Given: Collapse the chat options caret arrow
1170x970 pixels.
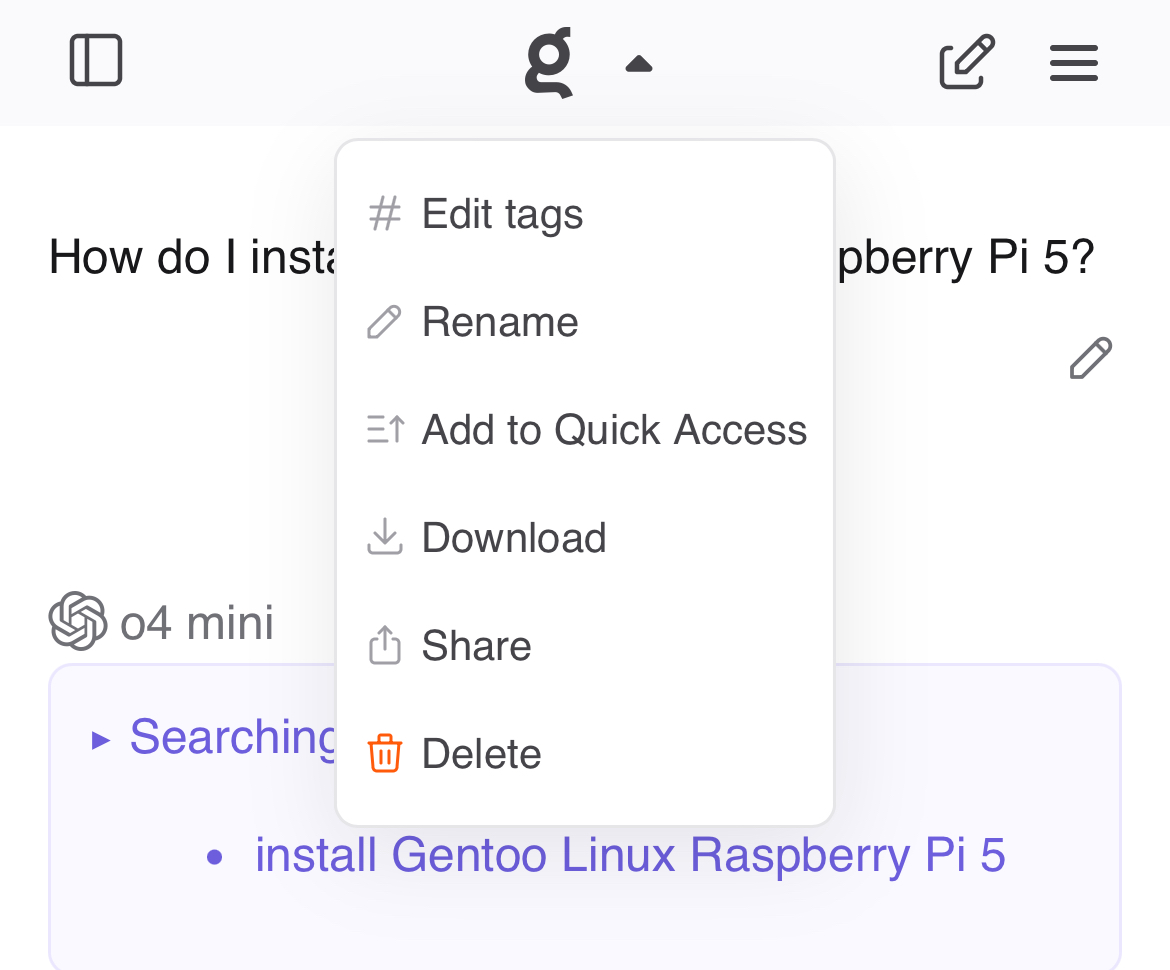Looking at the screenshot, I should point(638,65).
